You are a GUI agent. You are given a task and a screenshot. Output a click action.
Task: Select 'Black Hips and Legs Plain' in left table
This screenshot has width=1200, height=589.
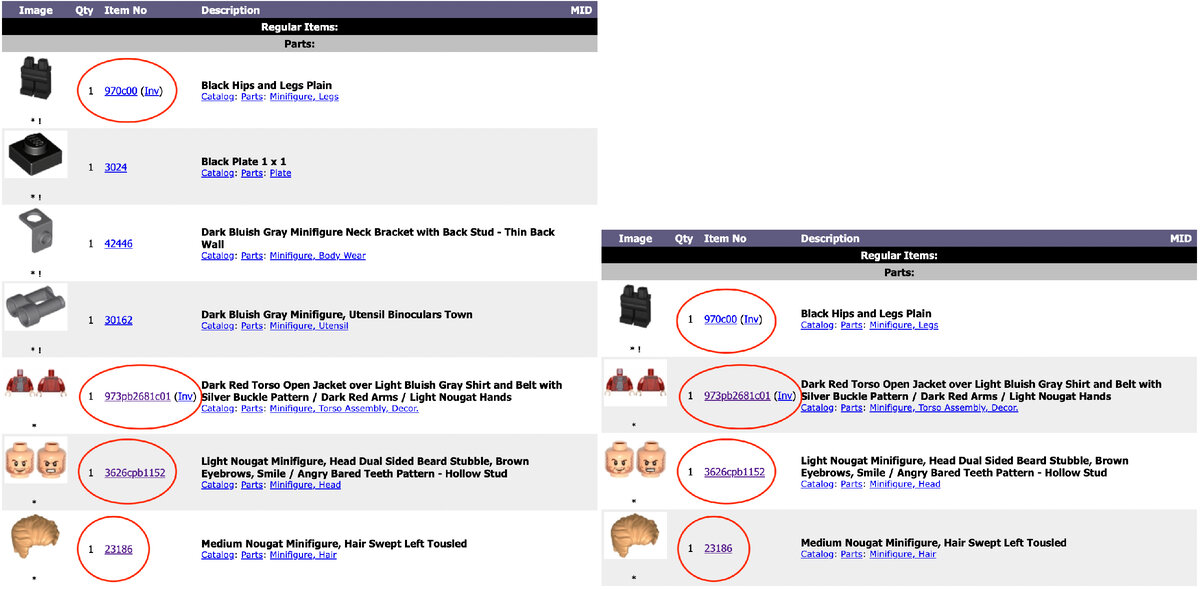(x=266, y=85)
